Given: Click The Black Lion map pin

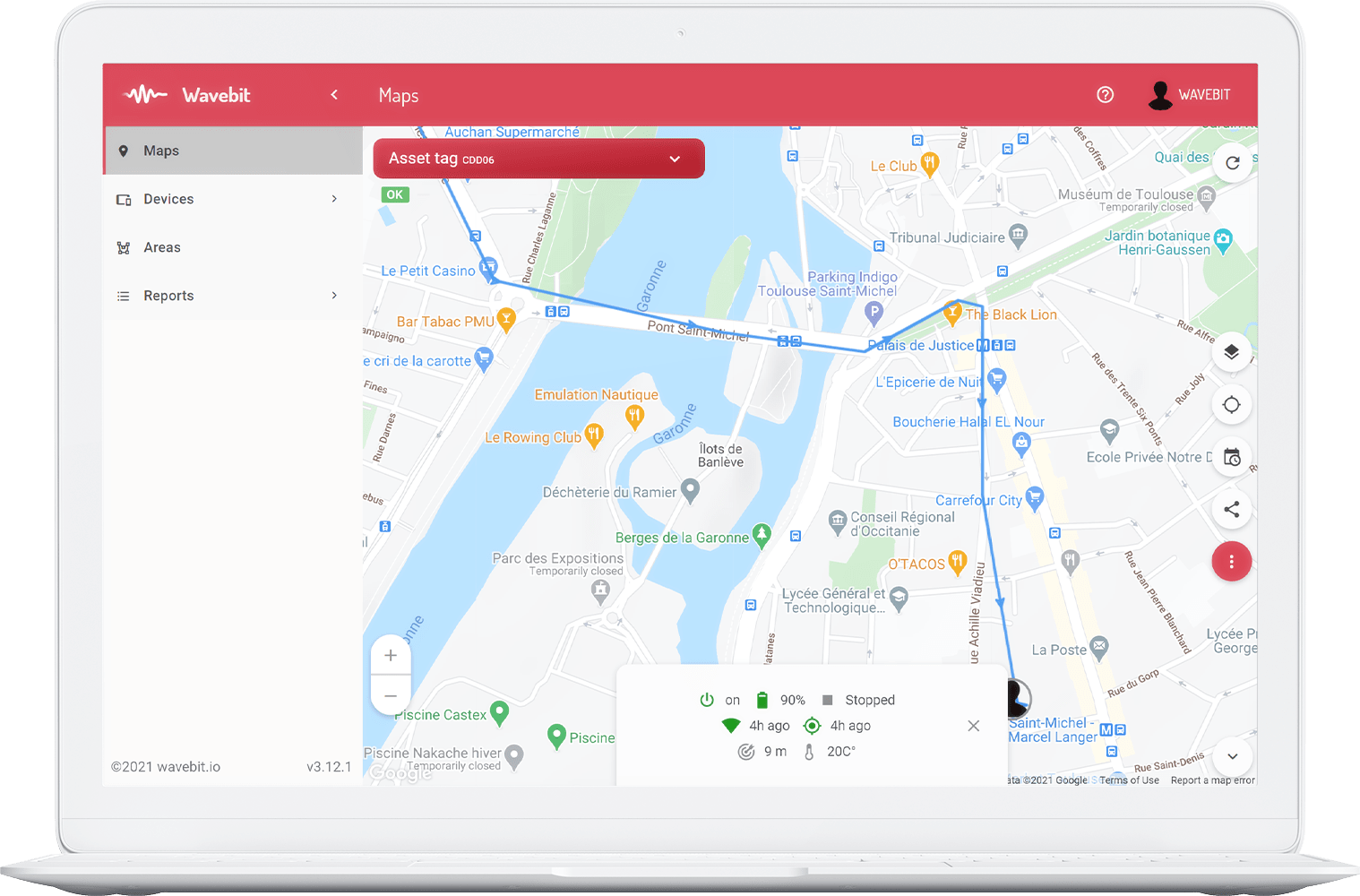Looking at the screenshot, I should 952,314.
